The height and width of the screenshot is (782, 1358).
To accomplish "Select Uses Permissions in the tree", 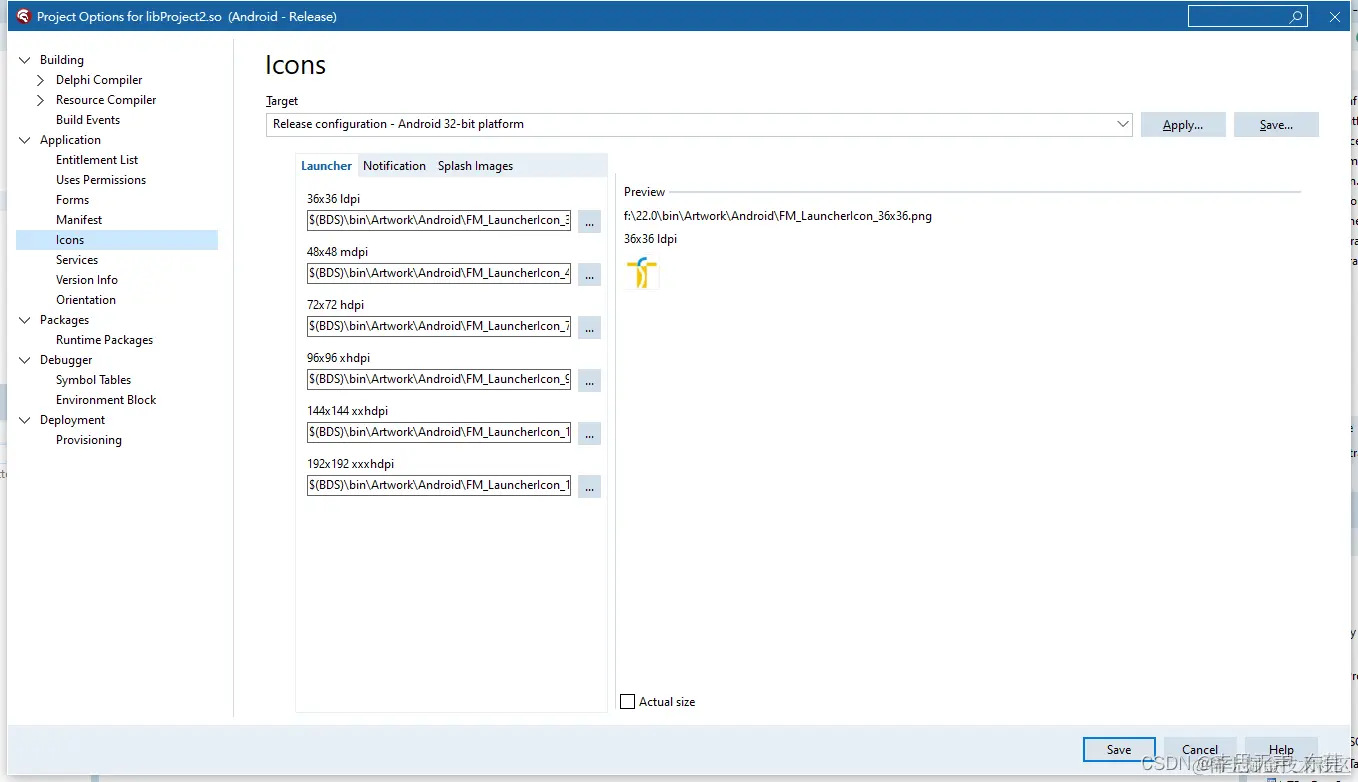I will point(101,180).
